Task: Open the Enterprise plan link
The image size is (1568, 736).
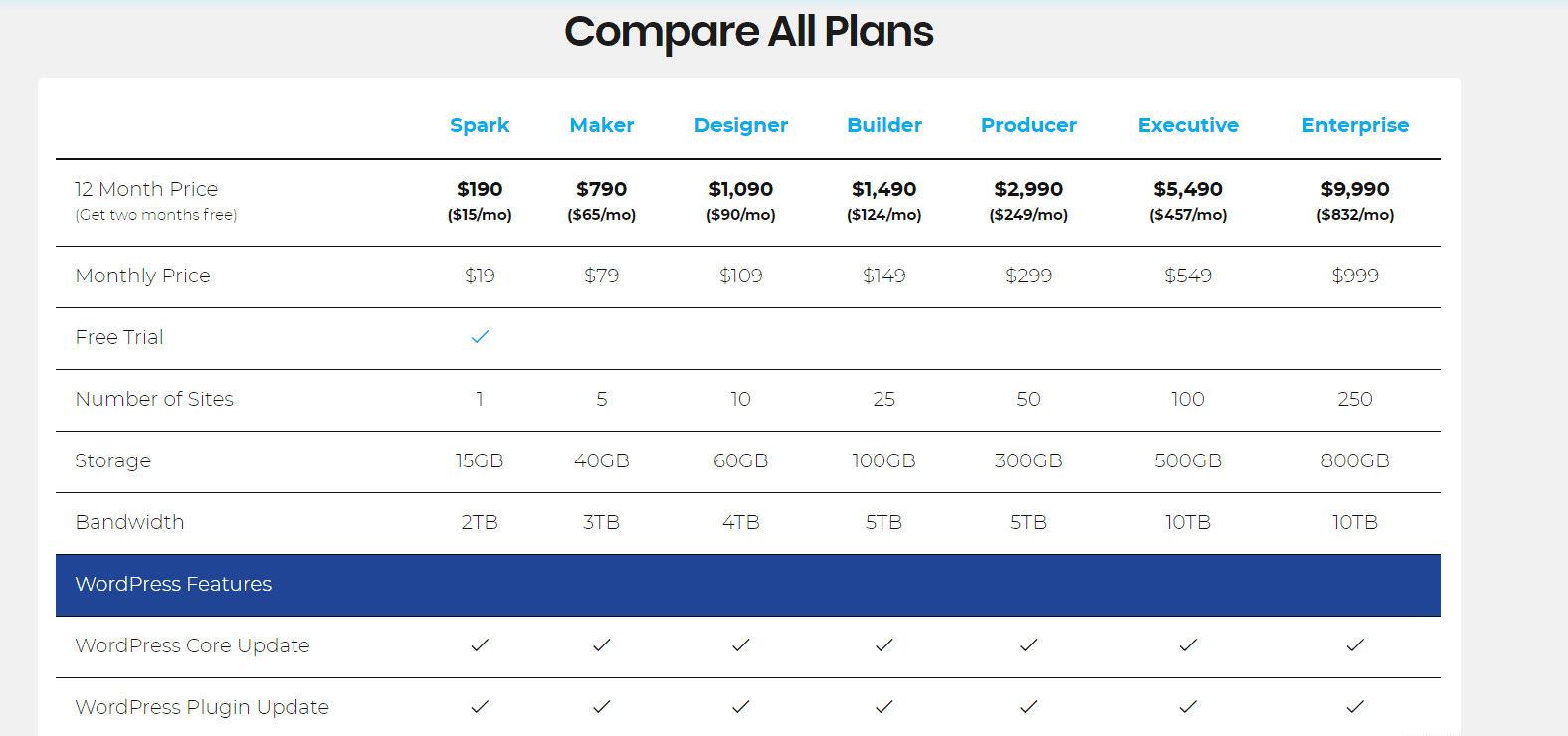Action: pos(1354,125)
